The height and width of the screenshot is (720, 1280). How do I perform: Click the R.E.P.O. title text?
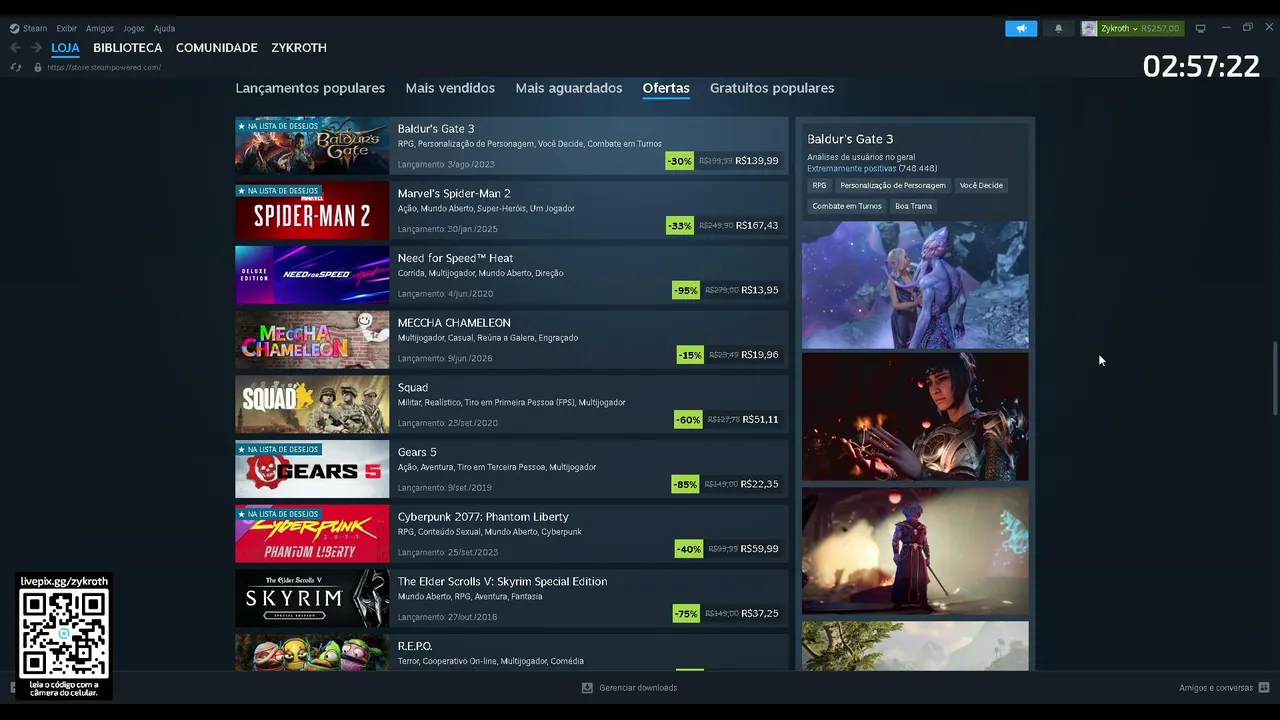pyautogui.click(x=415, y=646)
